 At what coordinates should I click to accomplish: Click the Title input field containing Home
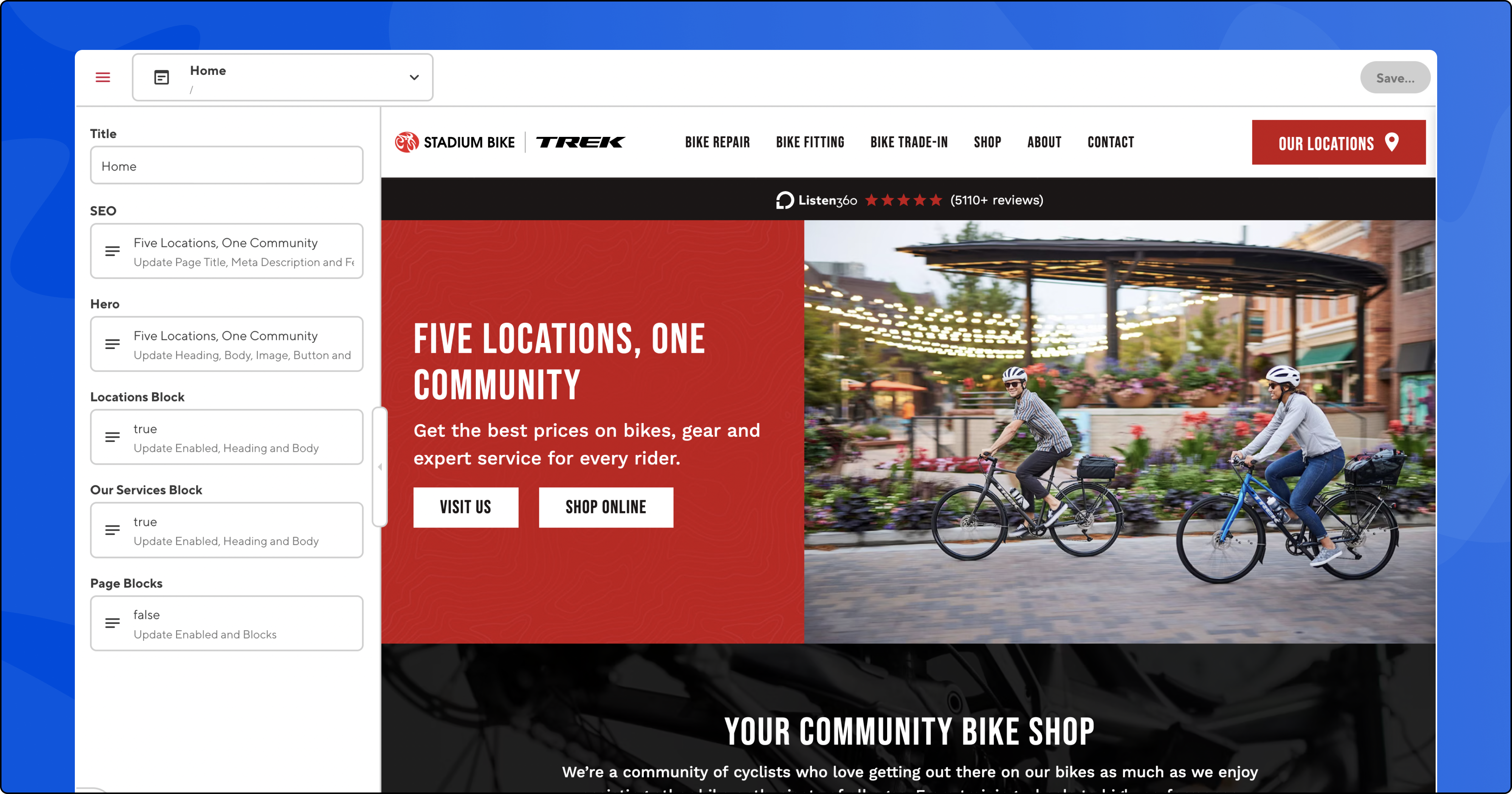coord(226,166)
